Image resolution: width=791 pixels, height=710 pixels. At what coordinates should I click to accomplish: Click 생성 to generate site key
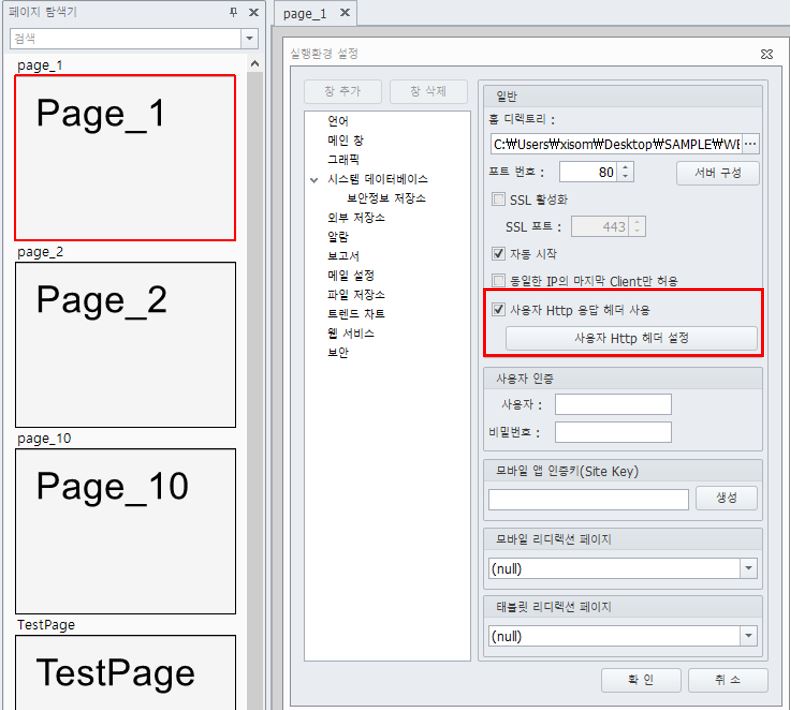(x=727, y=498)
